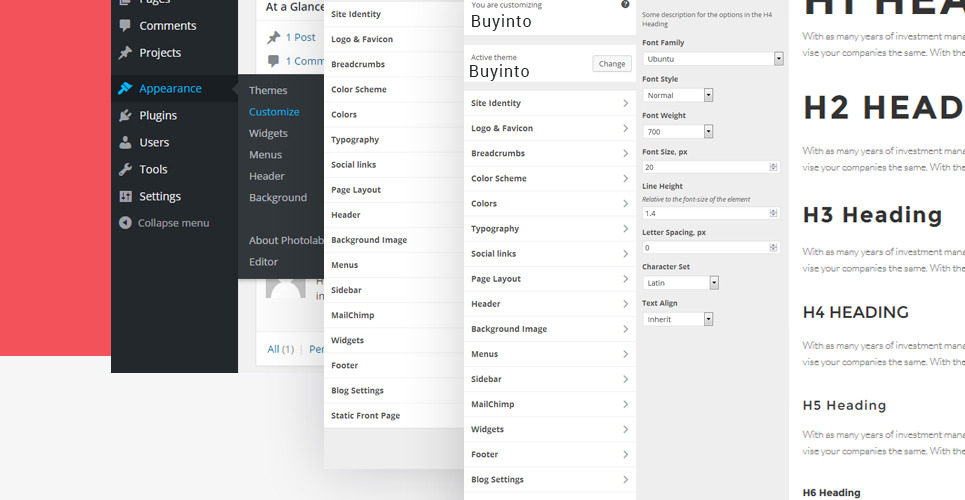This screenshot has width=965, height=500.
Task: Click the Collapse menu arrow icon
Action: [125, 223]
